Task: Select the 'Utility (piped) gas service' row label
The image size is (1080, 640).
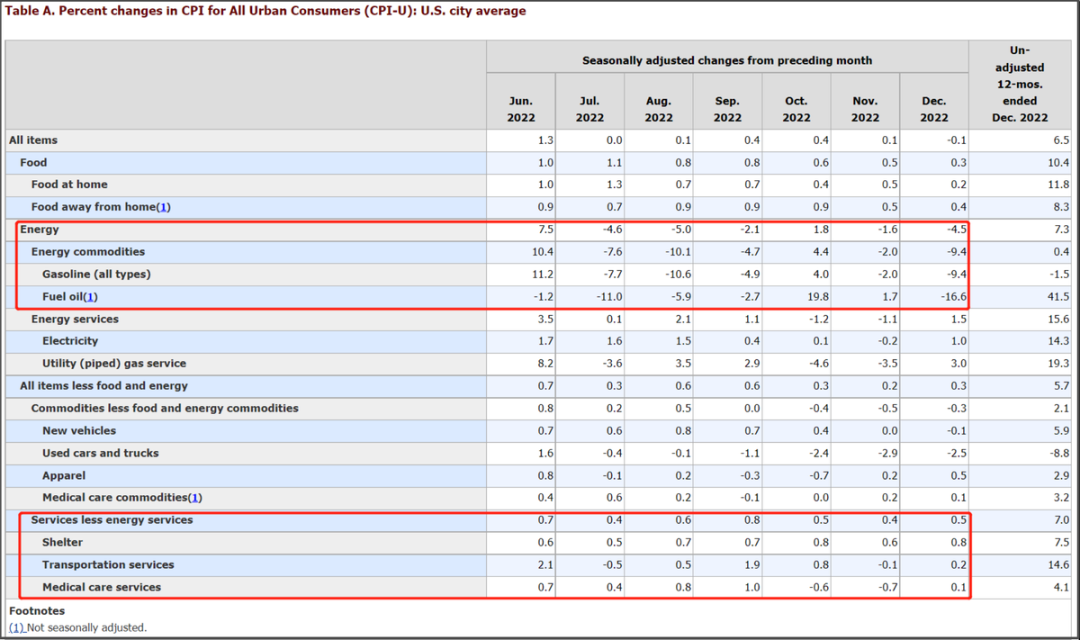Action: (114, 364)
